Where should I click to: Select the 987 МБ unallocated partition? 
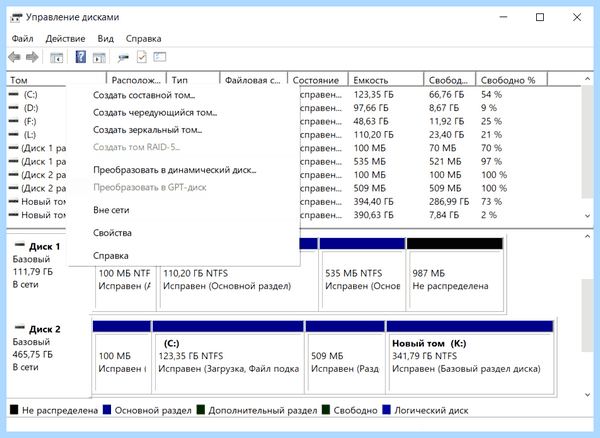[455, 275]
